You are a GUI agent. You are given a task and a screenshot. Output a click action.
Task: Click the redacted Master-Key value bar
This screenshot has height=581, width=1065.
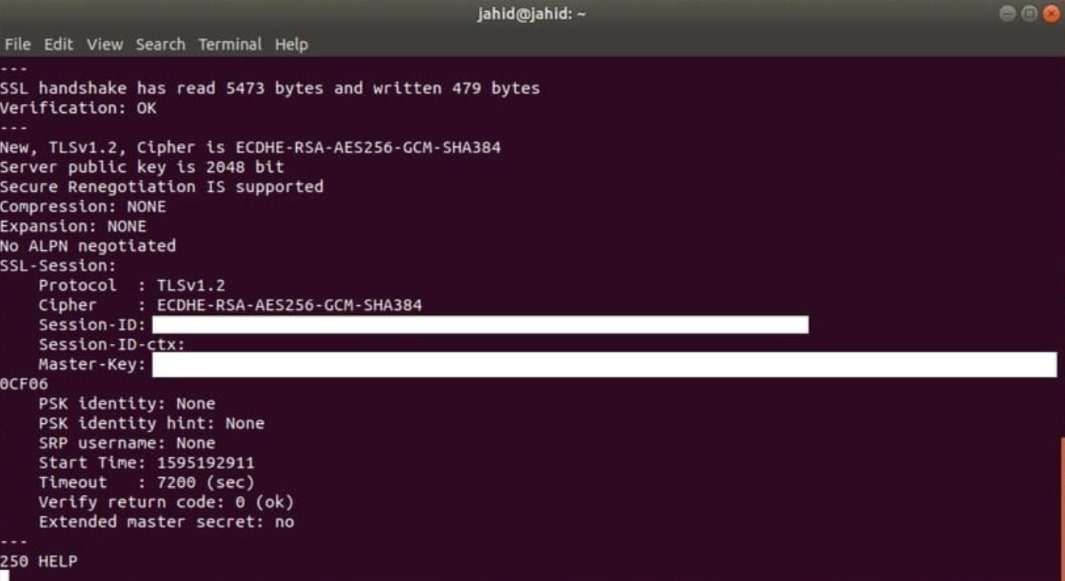pos(603,364)
